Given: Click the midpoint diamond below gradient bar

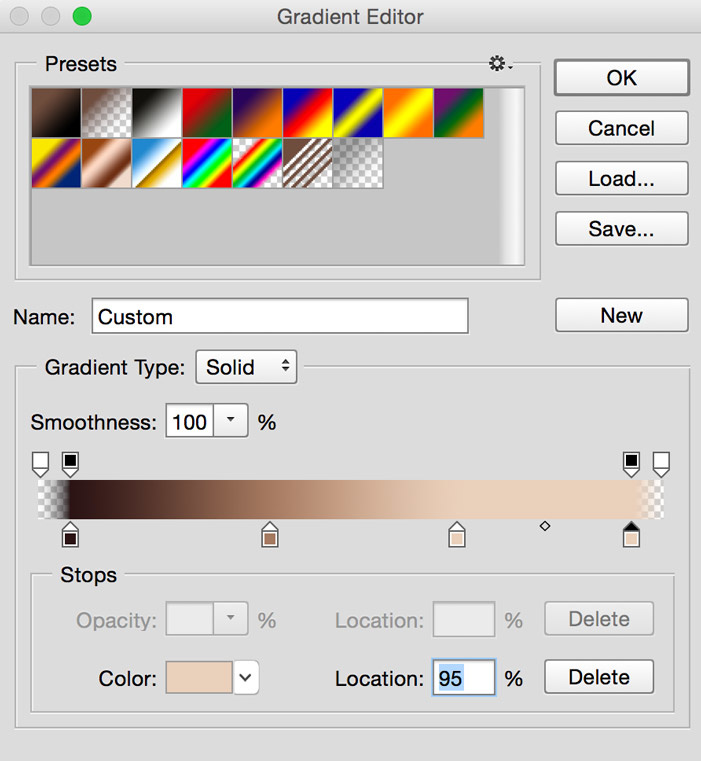Looking at the screenshot, I should tap(545, 526).
